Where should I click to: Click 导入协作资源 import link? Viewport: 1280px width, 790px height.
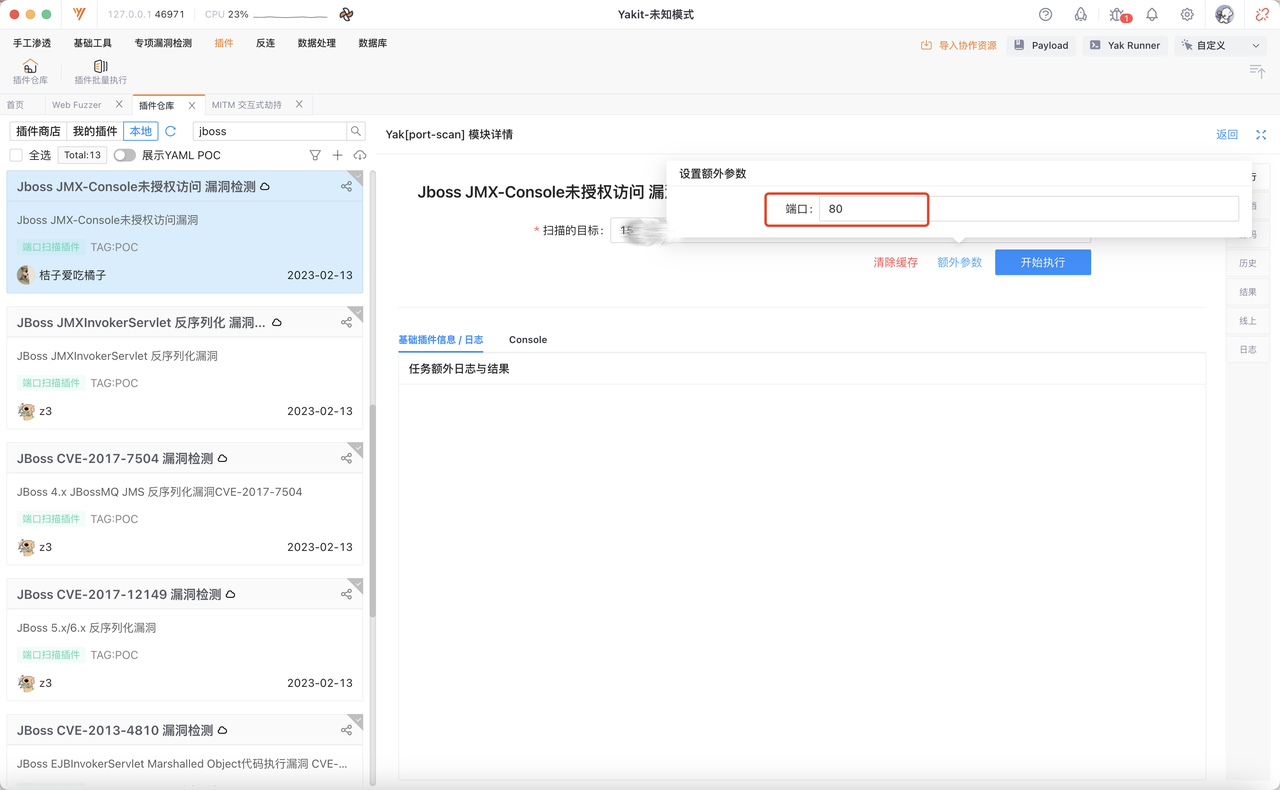pos(959,45)
